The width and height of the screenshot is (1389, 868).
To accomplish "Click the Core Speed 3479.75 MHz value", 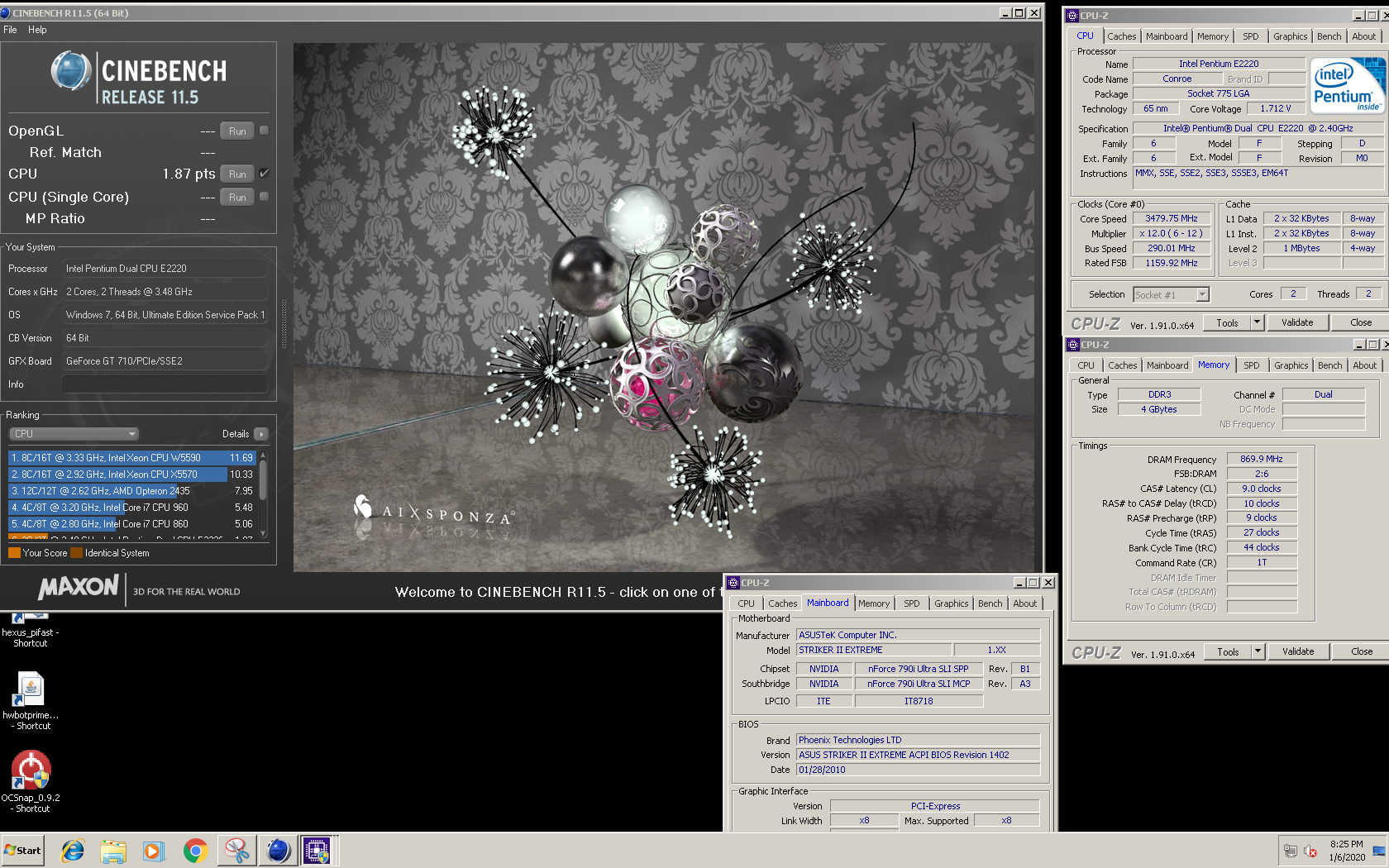I will click(x=1171, y=218).
